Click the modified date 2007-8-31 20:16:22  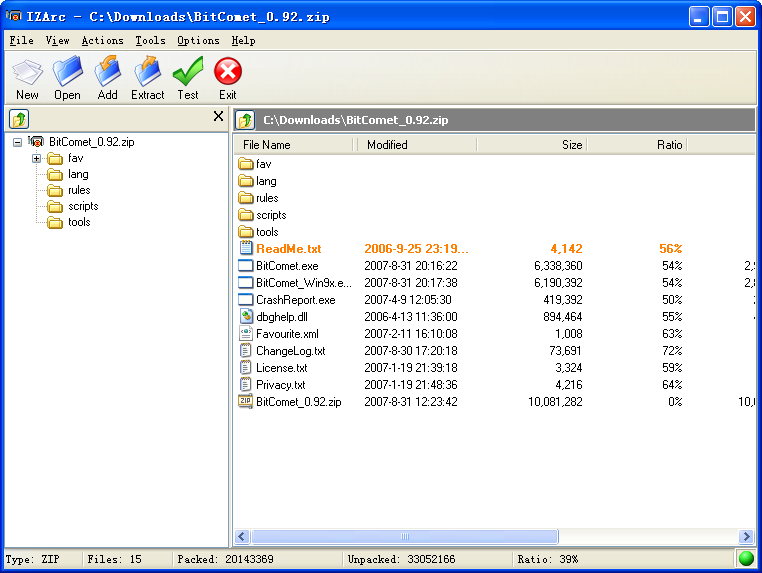click(411, 266)
